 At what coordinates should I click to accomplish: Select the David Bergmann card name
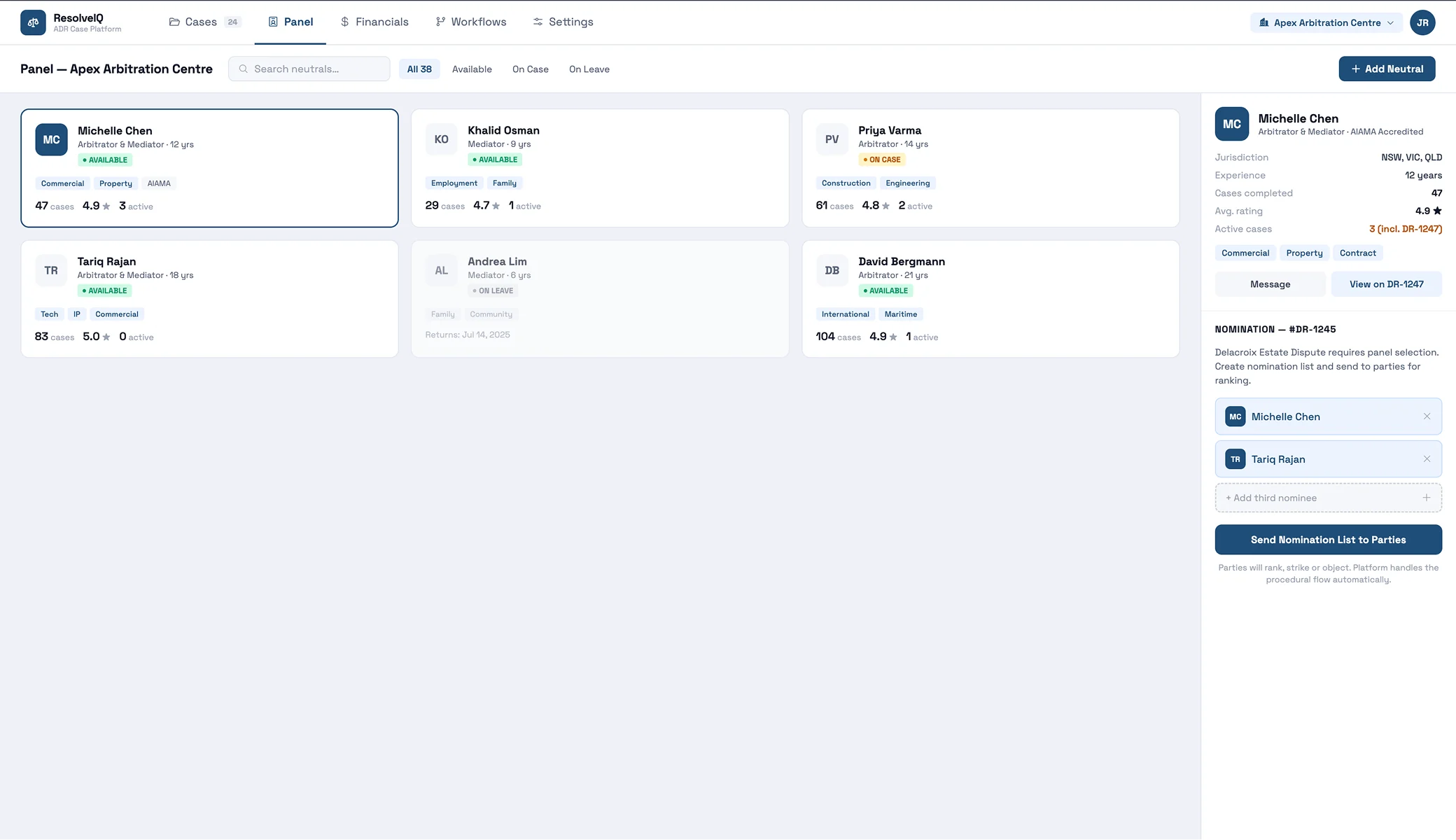902,261
